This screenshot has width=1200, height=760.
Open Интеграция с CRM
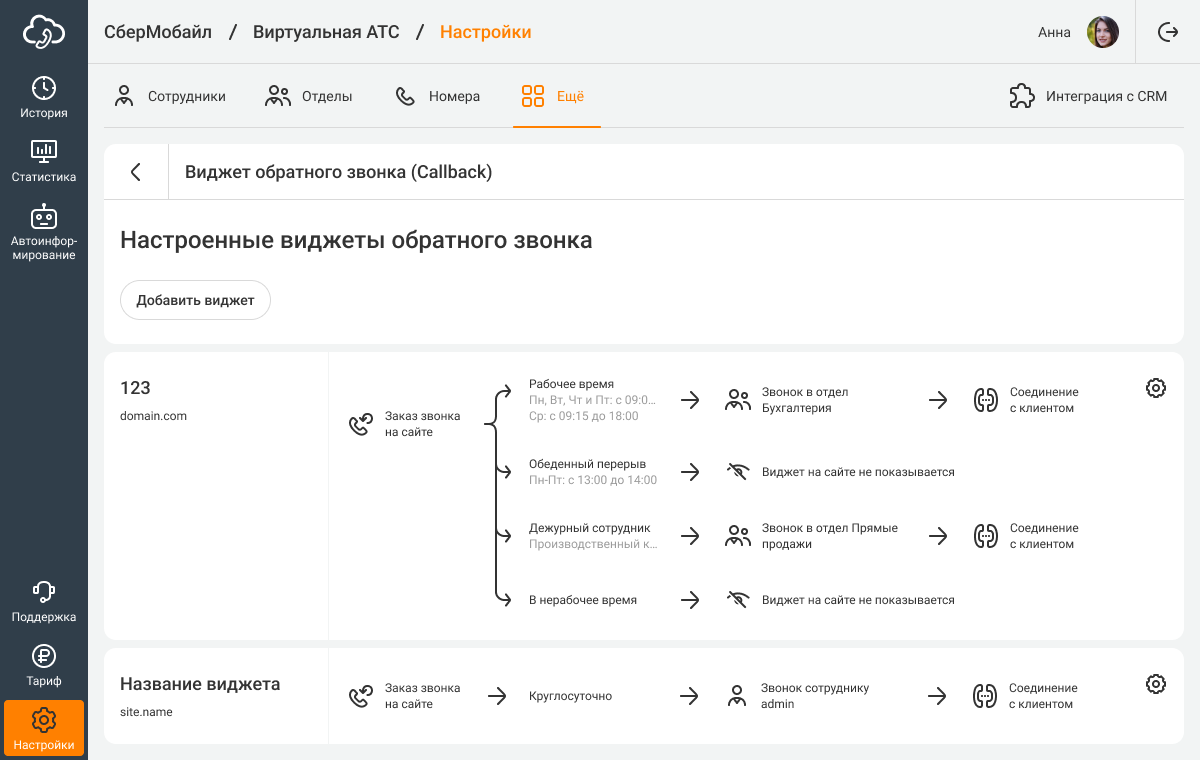1088,97
